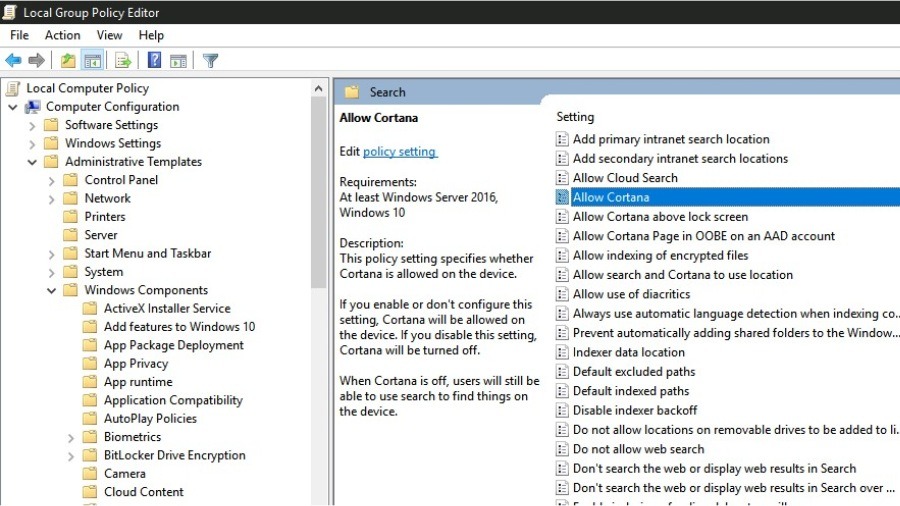Collapse the Administrative Templates node
This screenshot has width=900, height=506.
32,162
